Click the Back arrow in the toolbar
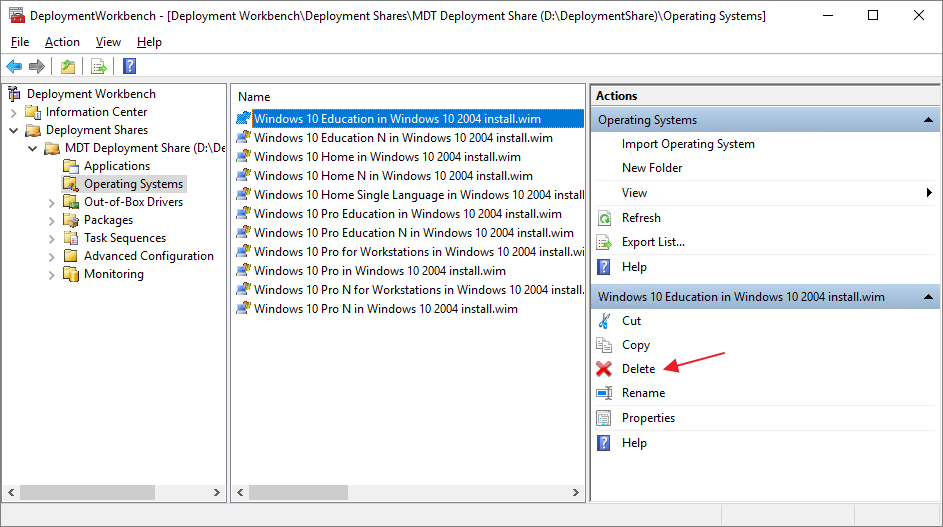 [x=14, y=67]
